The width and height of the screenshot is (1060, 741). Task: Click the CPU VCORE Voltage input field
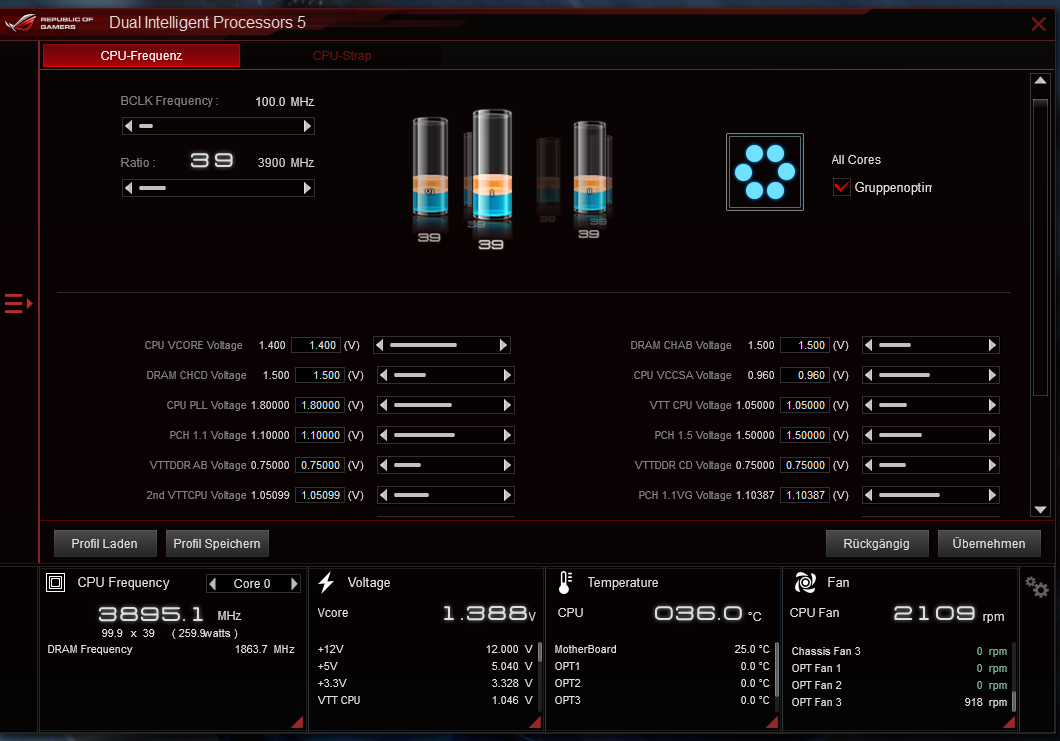click(x=316, y=345)
